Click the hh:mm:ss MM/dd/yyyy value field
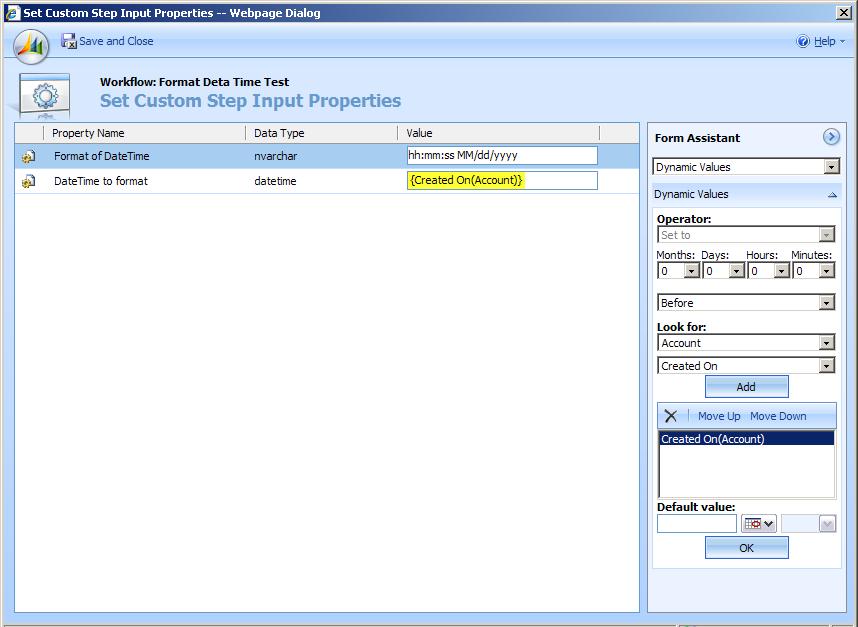This screenshot has height=627, width=858. [x=502, y=155]
